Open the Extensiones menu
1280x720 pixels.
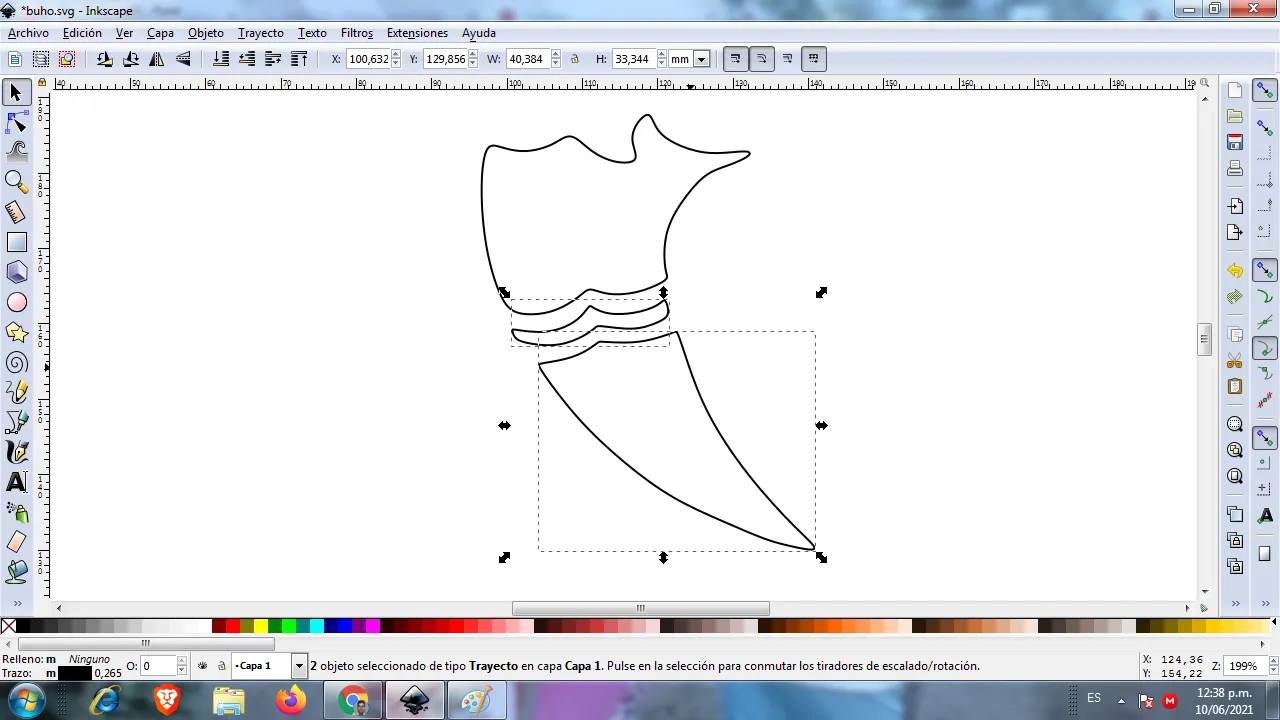click(x=417, y=33)
